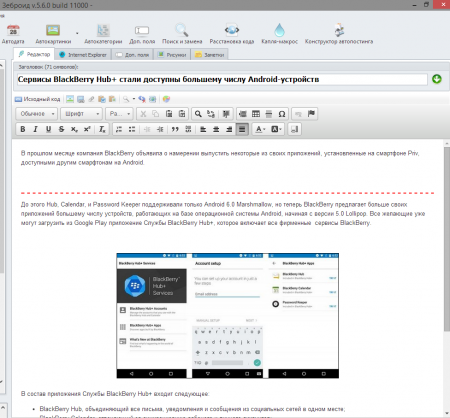Click the colorful circle icon in top editor row

(x=166, y=99)
